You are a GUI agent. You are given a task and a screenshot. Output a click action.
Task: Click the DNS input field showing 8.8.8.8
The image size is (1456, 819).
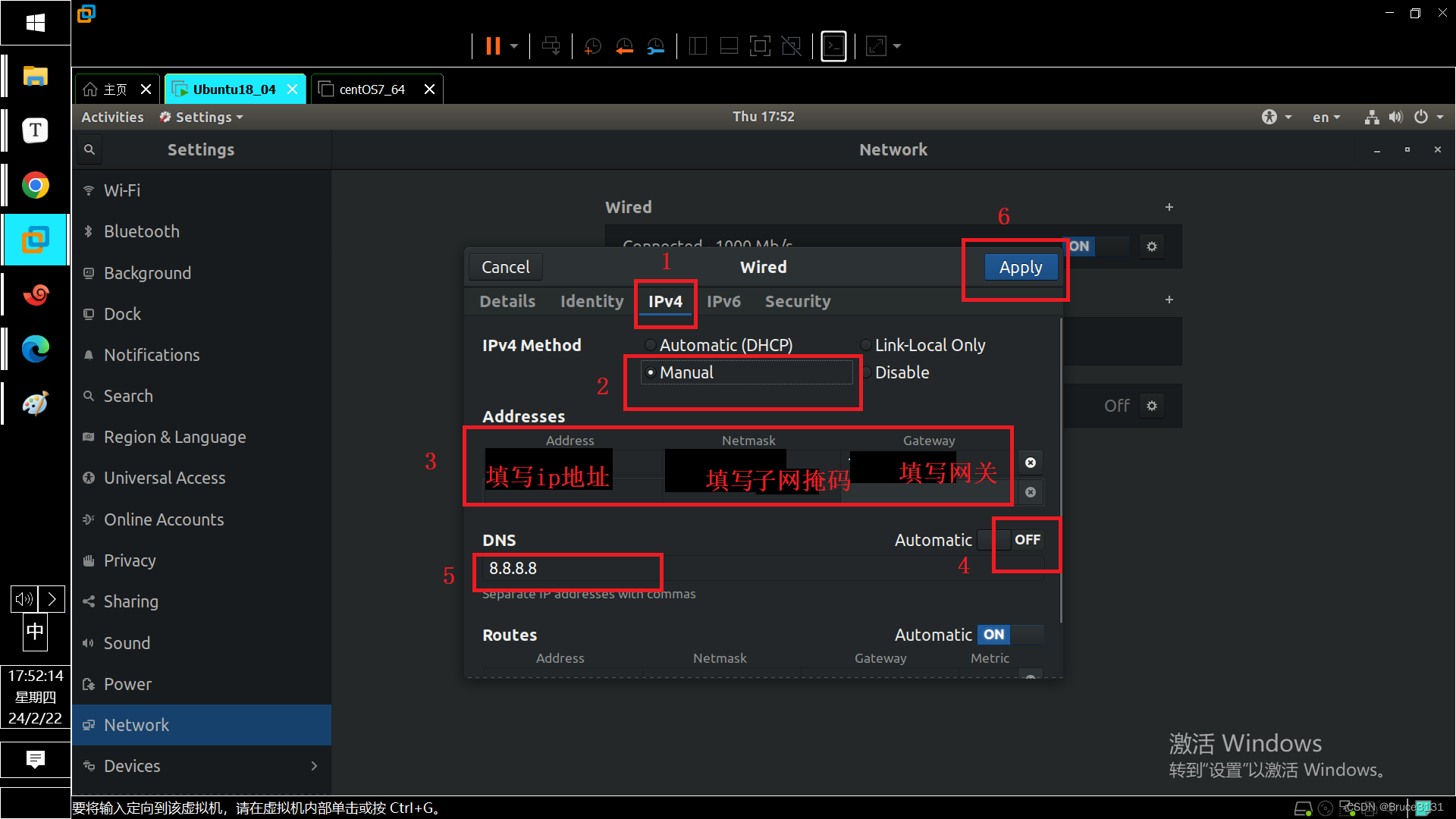[x=565, y=568]
